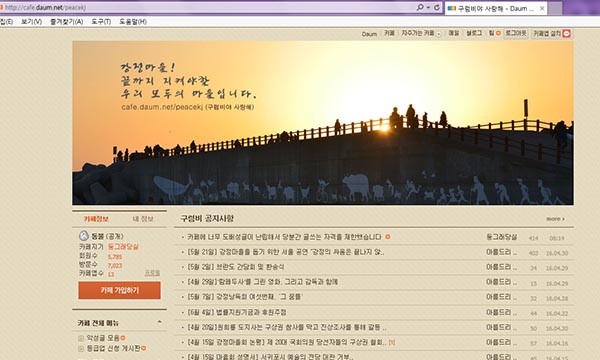Click author 둥그래당실 on first notice row
The height and width of the screenshot is (360, 600).
501,237
